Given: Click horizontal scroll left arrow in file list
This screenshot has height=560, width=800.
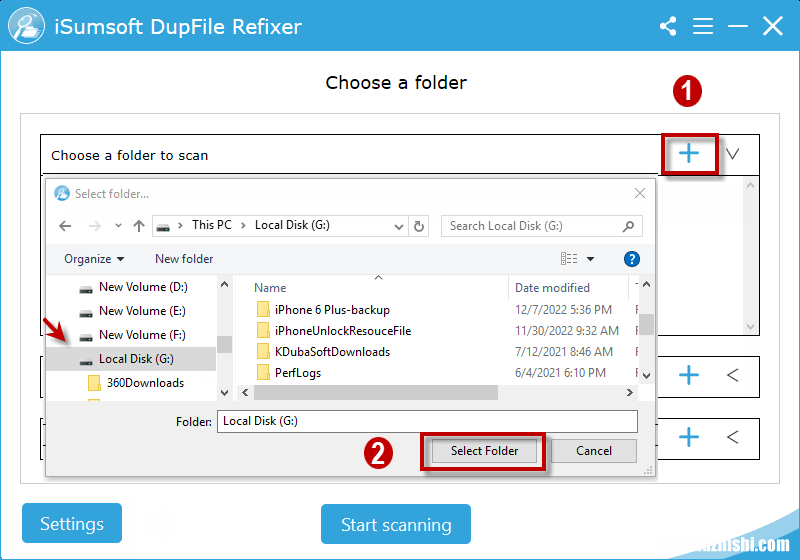Looking at the screenshot, I should click(245, 392).
